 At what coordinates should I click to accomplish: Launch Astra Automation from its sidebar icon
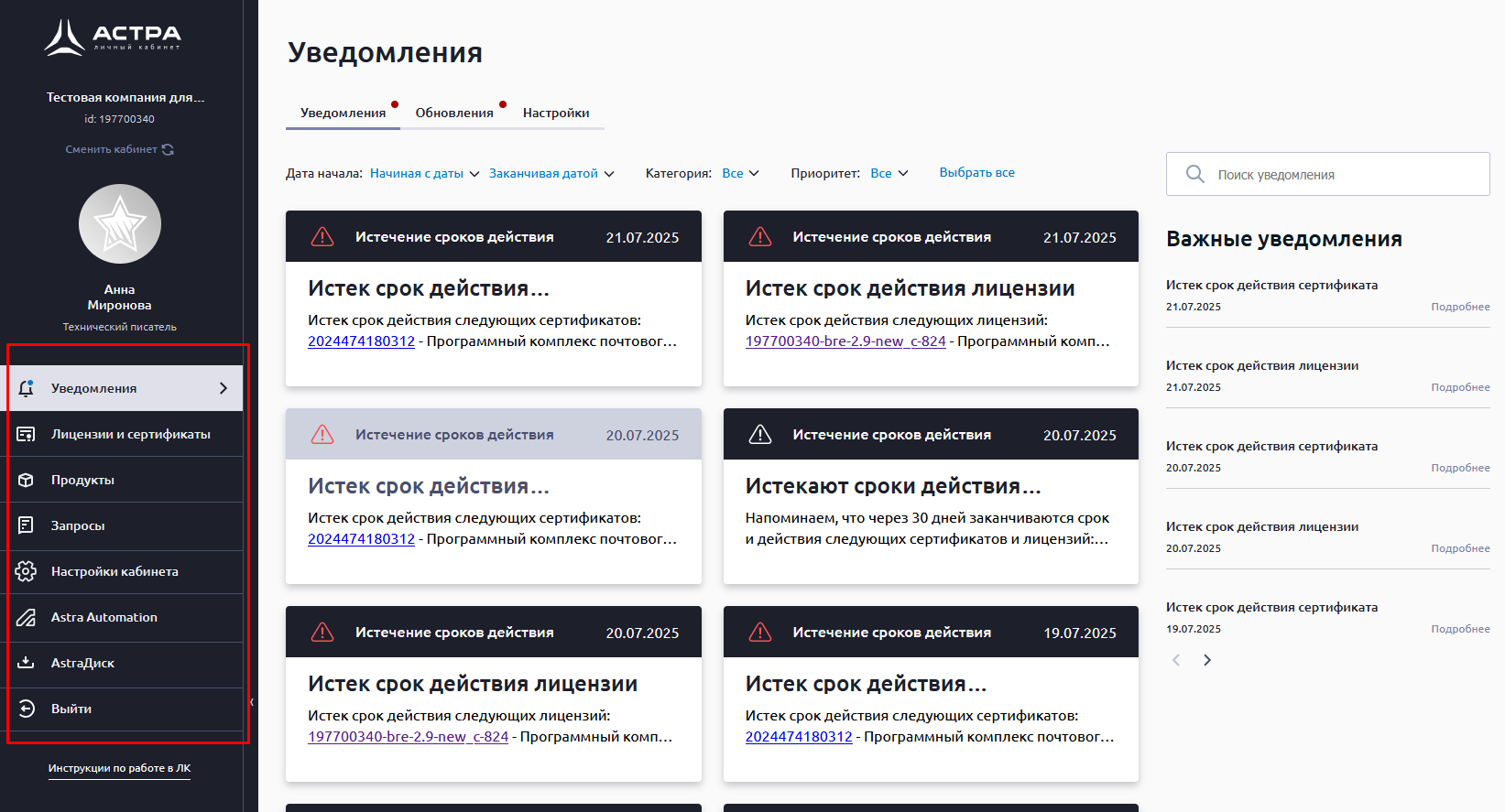tap(26, 617)
